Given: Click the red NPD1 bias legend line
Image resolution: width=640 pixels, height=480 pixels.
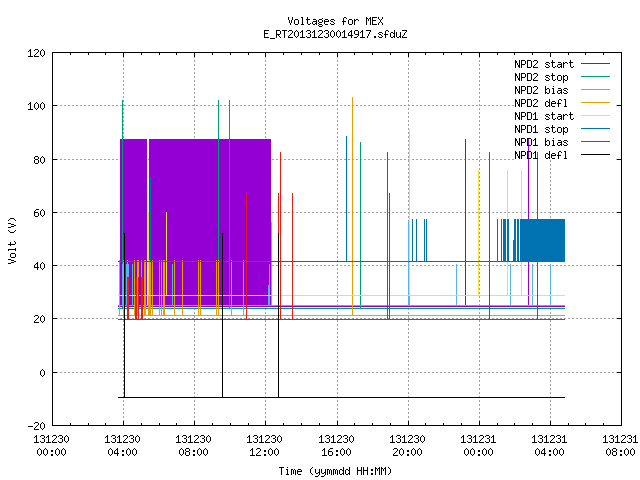Looking at the screenshot, I should (x=595, y=142).
